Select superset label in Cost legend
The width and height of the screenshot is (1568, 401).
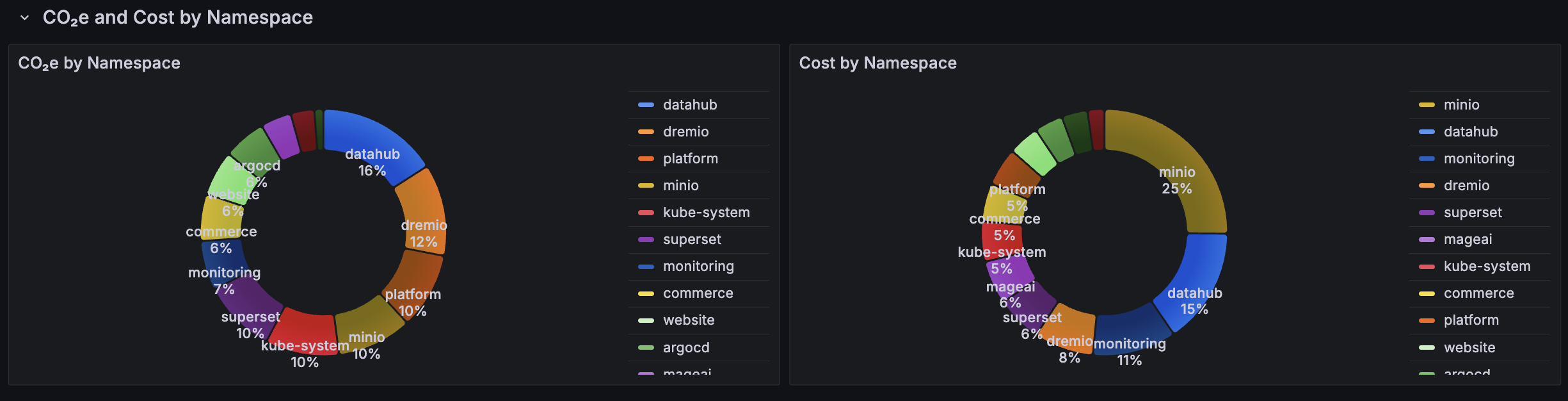click(1473, 212)
